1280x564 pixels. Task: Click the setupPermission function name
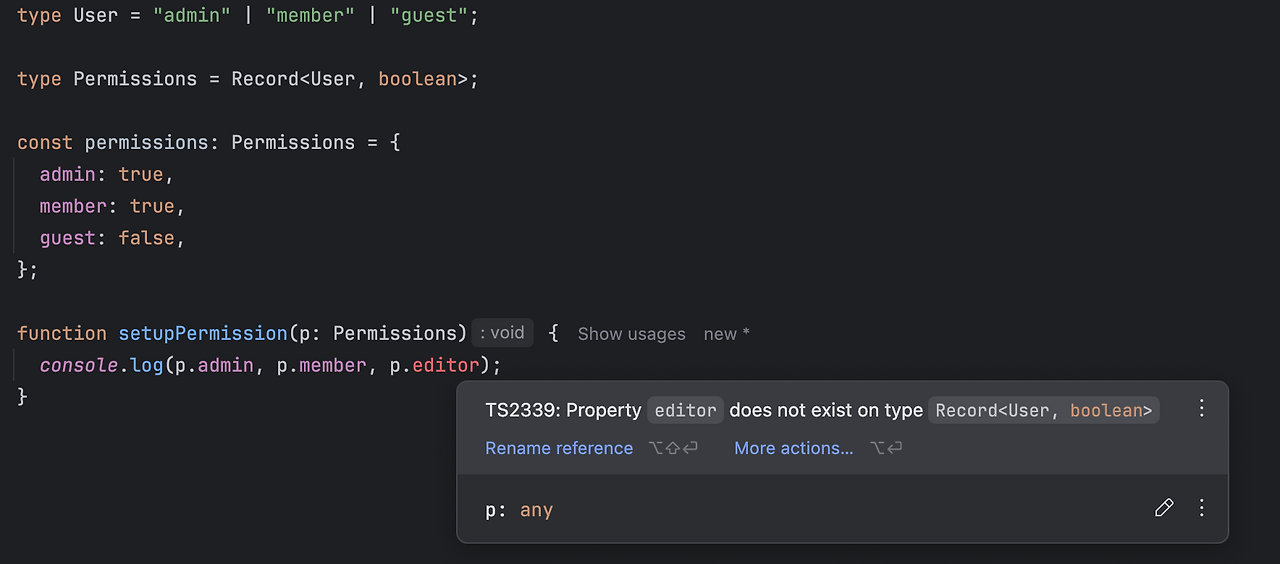coord(203,333)
